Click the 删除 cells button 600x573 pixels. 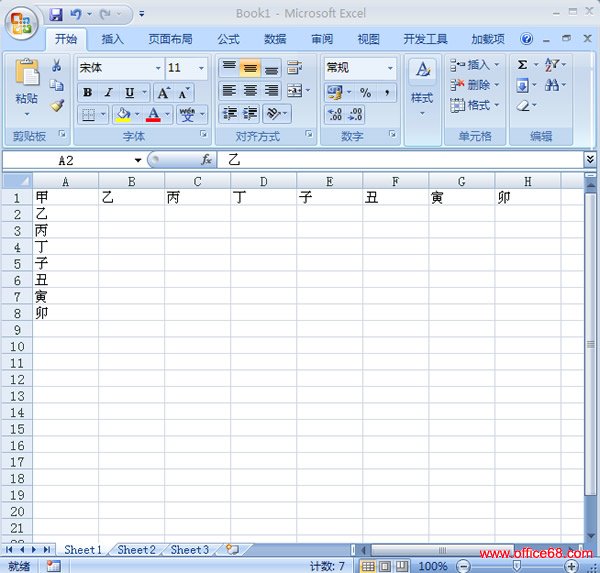[474, 85]
